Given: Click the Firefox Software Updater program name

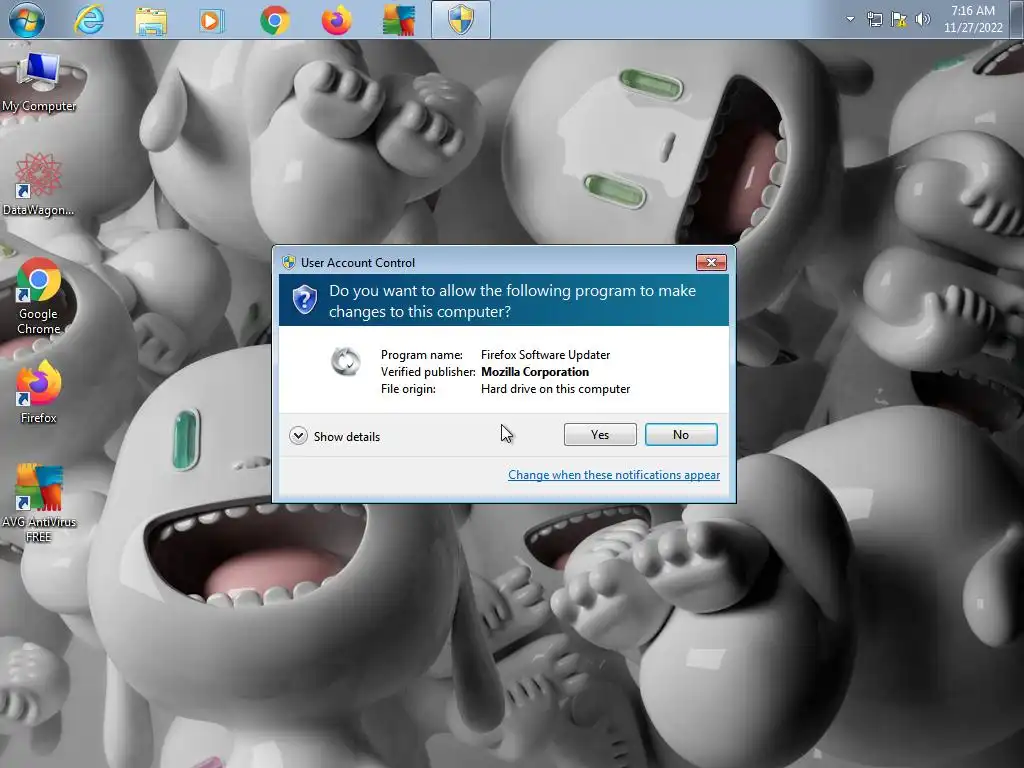Looking at the screenshot, I should click(x=545, y=355).
